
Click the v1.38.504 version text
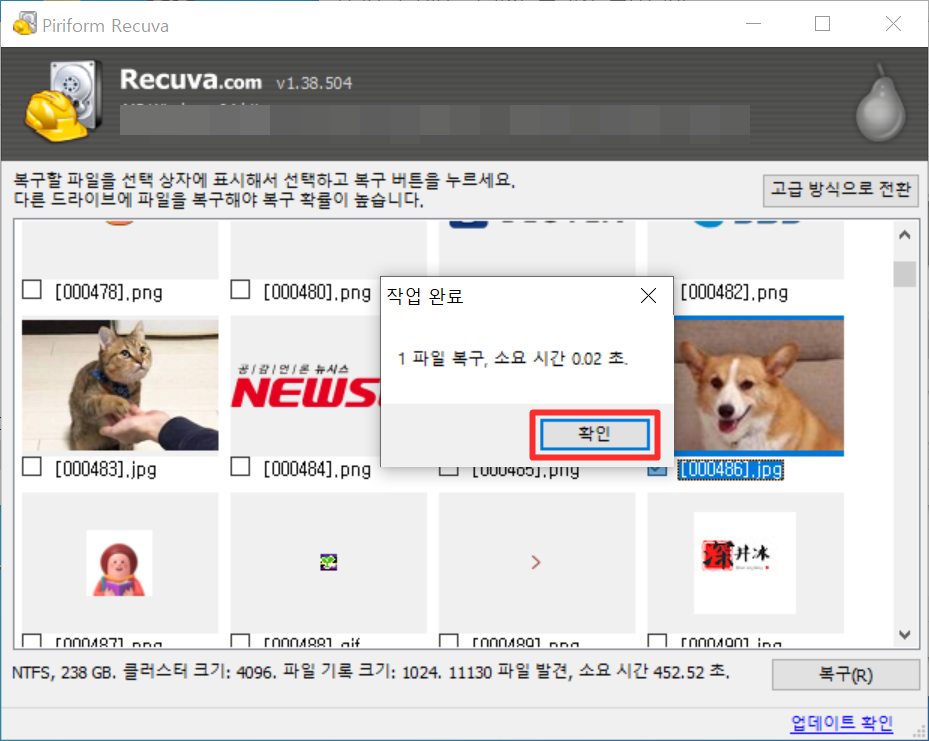[314, 83]
